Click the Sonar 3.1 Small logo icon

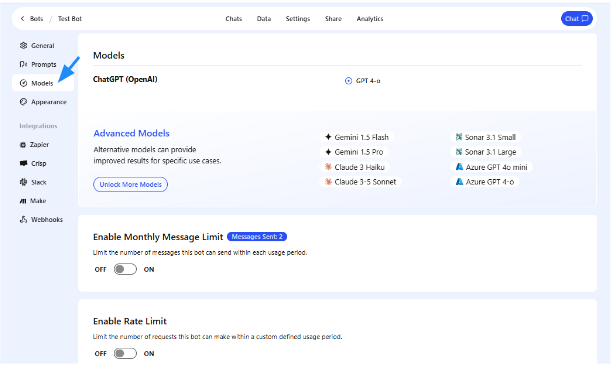coord(459,137)
